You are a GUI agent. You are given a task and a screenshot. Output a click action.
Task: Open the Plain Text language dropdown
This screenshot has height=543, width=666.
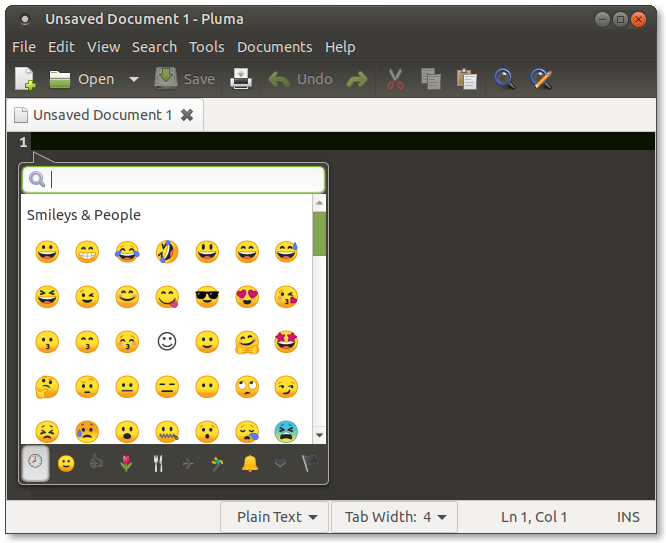pyautogui.click(x=277, y=517)
